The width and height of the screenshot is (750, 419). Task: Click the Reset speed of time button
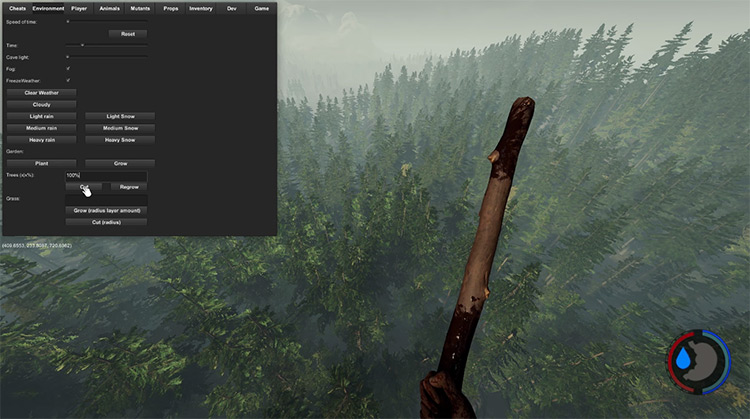click(x=128, y=34)
